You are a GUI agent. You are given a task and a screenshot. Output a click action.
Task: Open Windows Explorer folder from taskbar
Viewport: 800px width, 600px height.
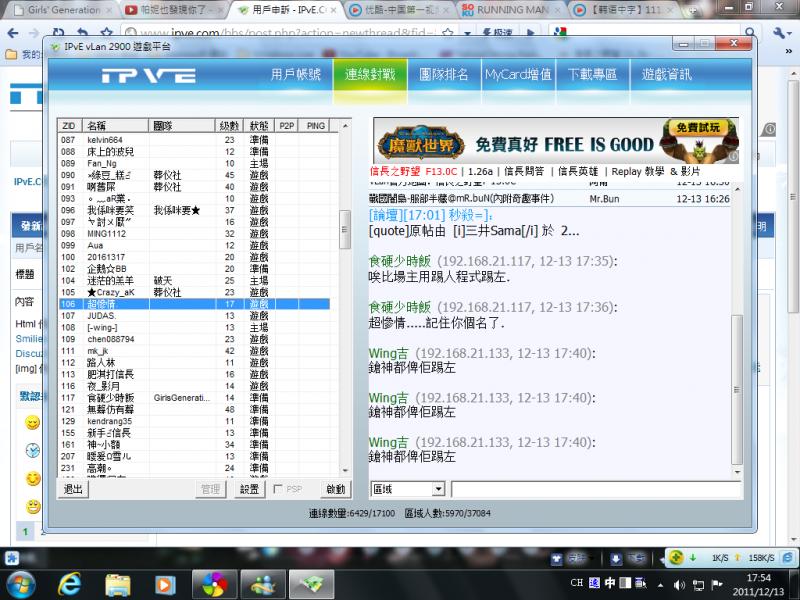pyautogui.click(x=118, y=585)
